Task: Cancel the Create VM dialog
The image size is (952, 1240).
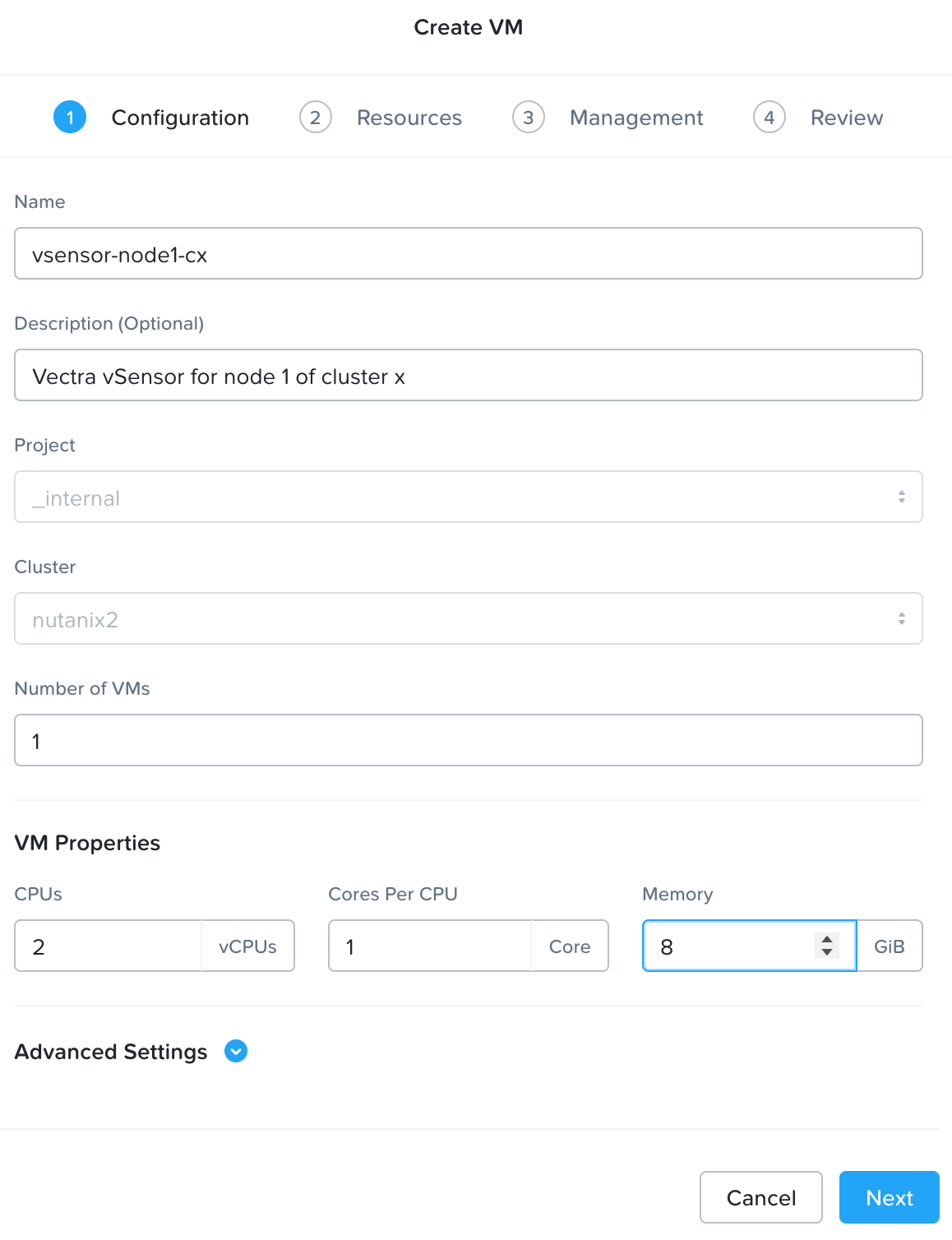Action: pyautogui.click(x=760, y=1197)
